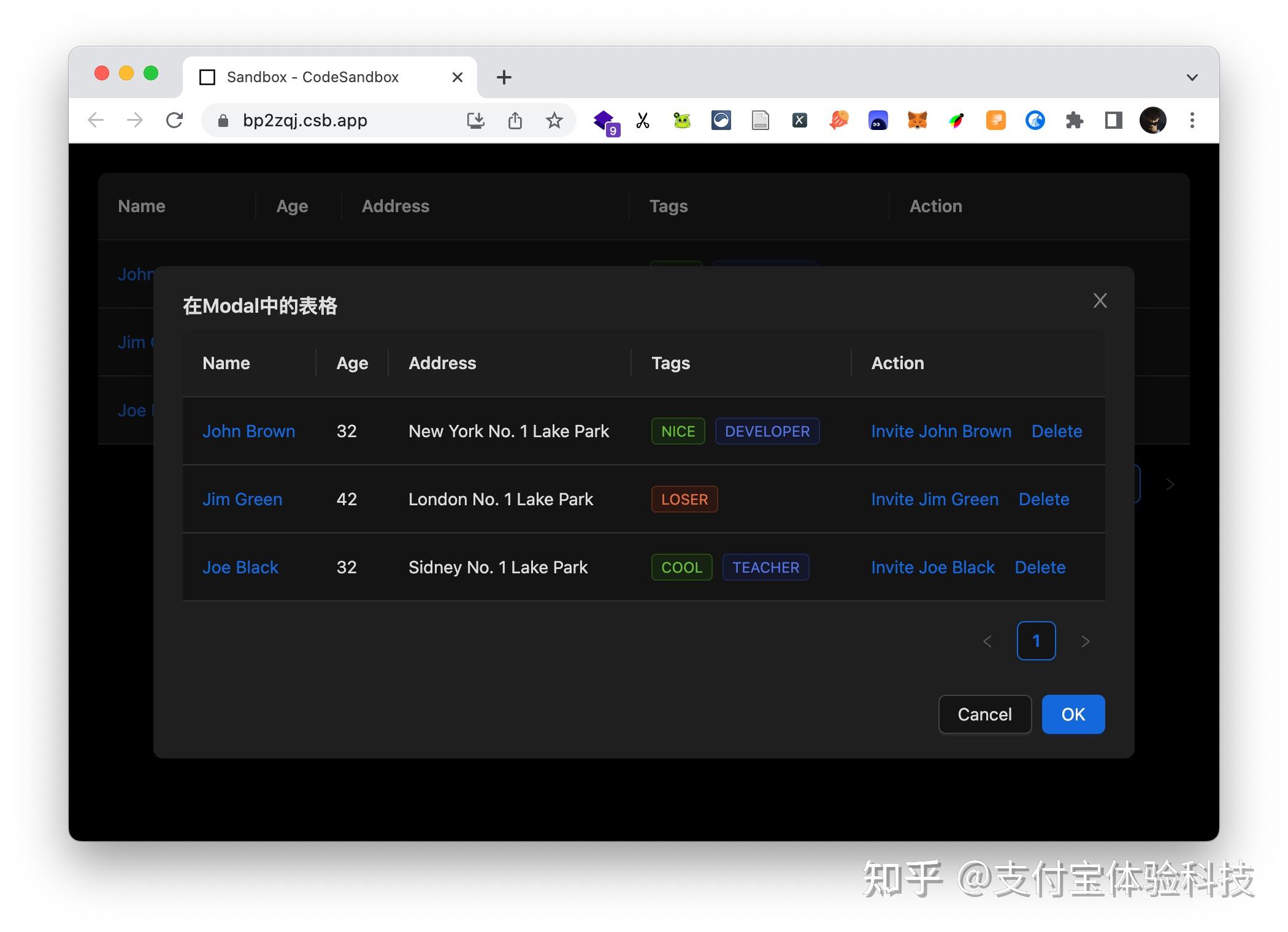The image size is (1288, 932).
Task: Toggle the browser side panel icon
Action: [1113, 120]
